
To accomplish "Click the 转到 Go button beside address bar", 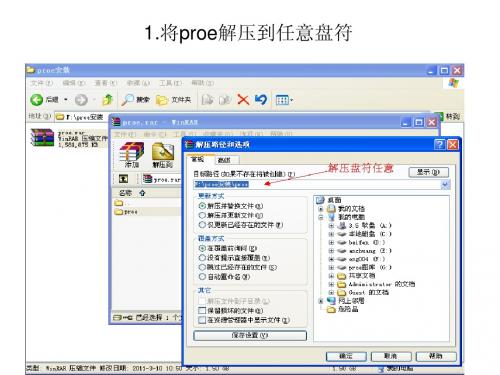I will pos(449,116).
